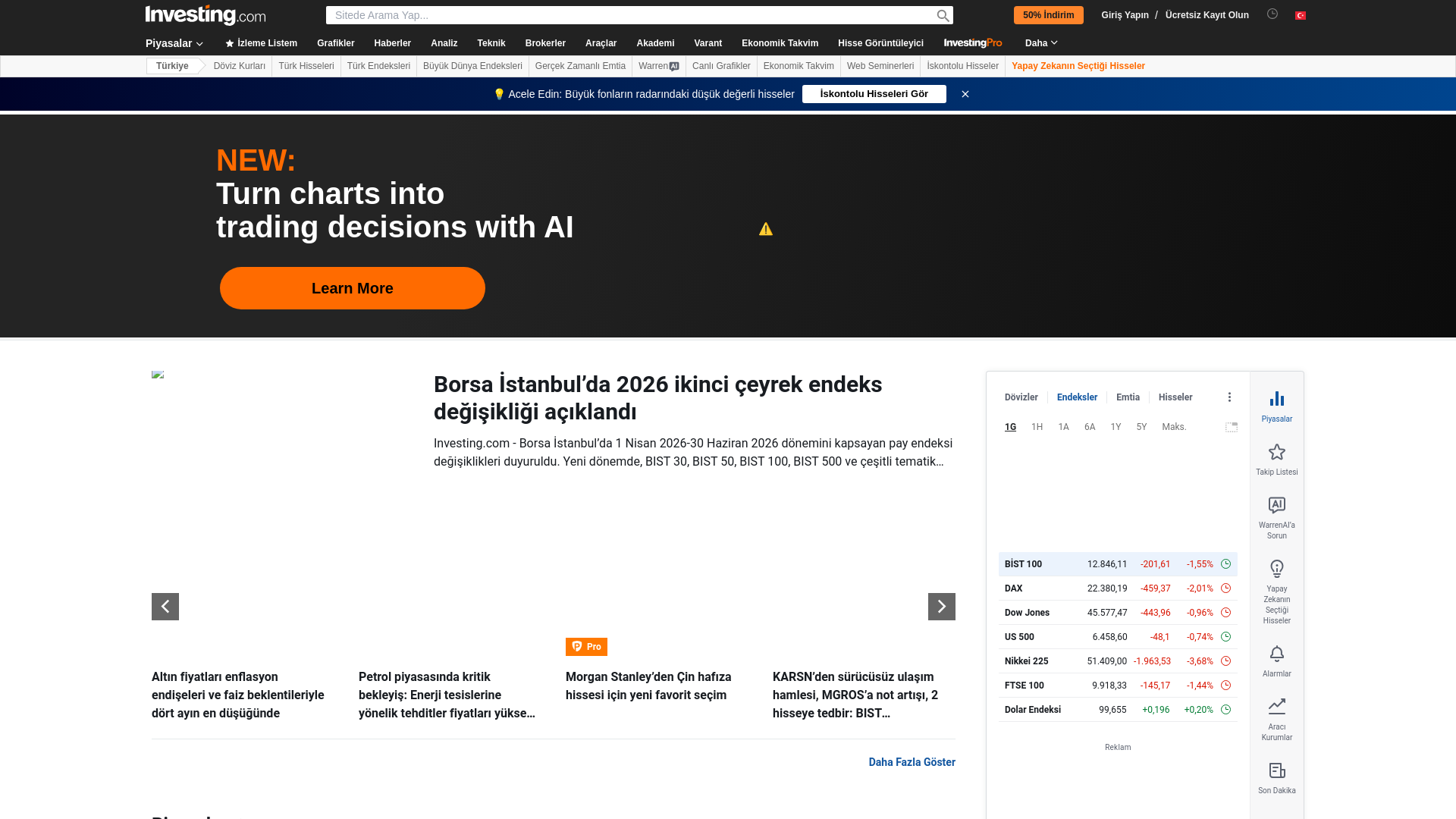Open İzleme Listem with star
Screen dimensions: 1456x819
(261, 43)
